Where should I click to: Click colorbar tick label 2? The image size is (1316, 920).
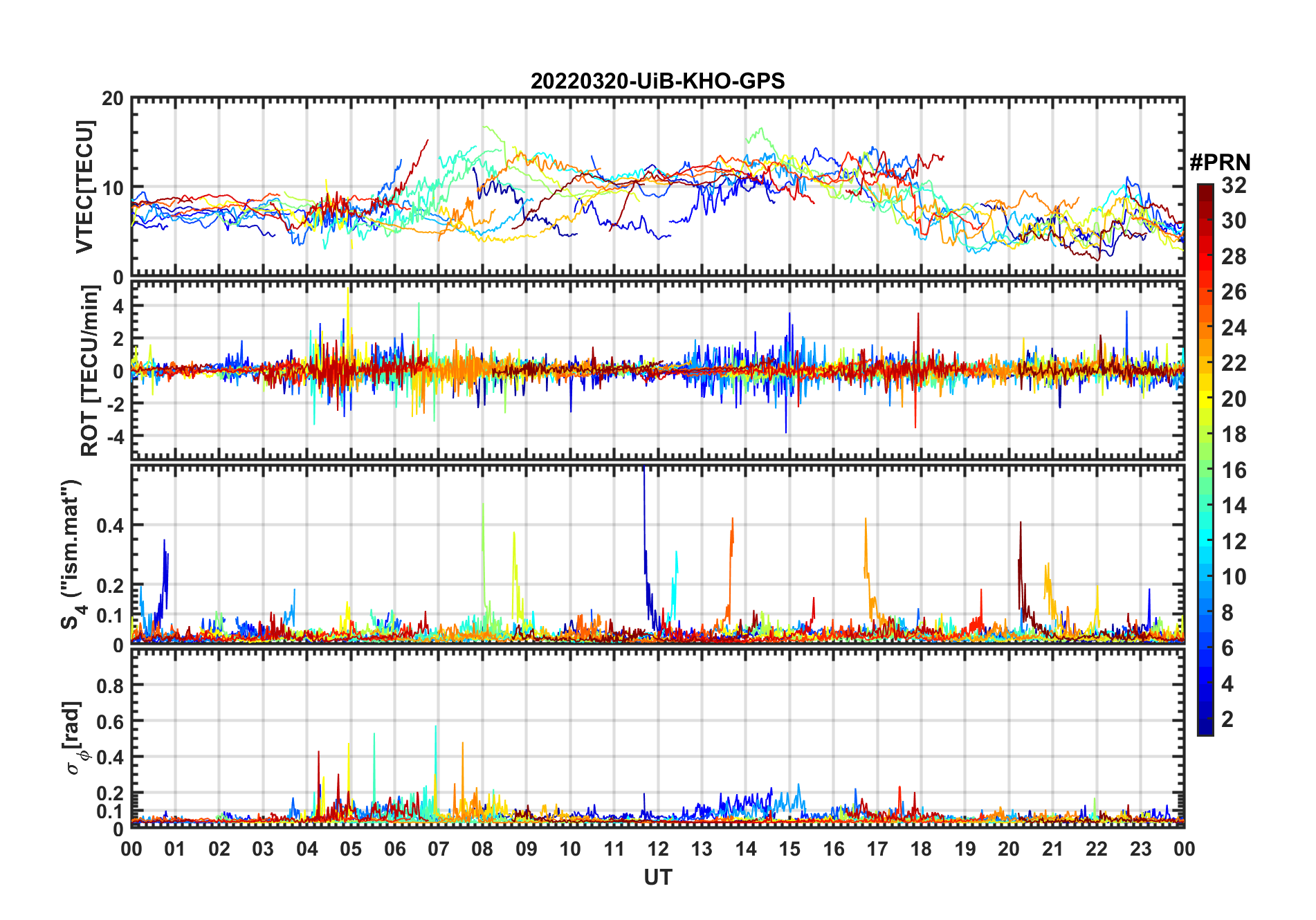pyautogui.click(x=1227, y=719)
